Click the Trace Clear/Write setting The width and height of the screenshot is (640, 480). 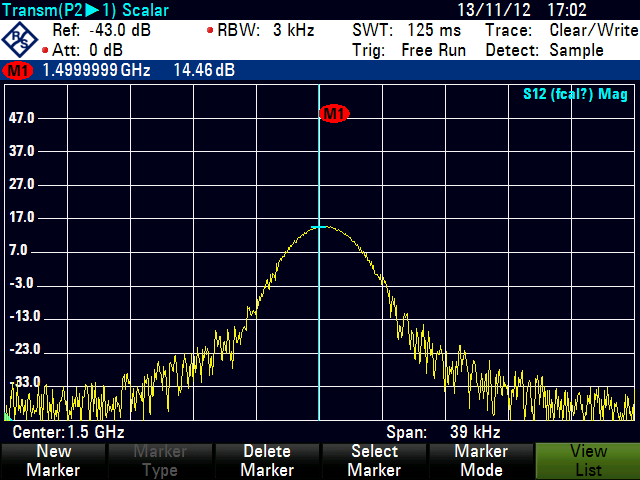click(559, 30)
